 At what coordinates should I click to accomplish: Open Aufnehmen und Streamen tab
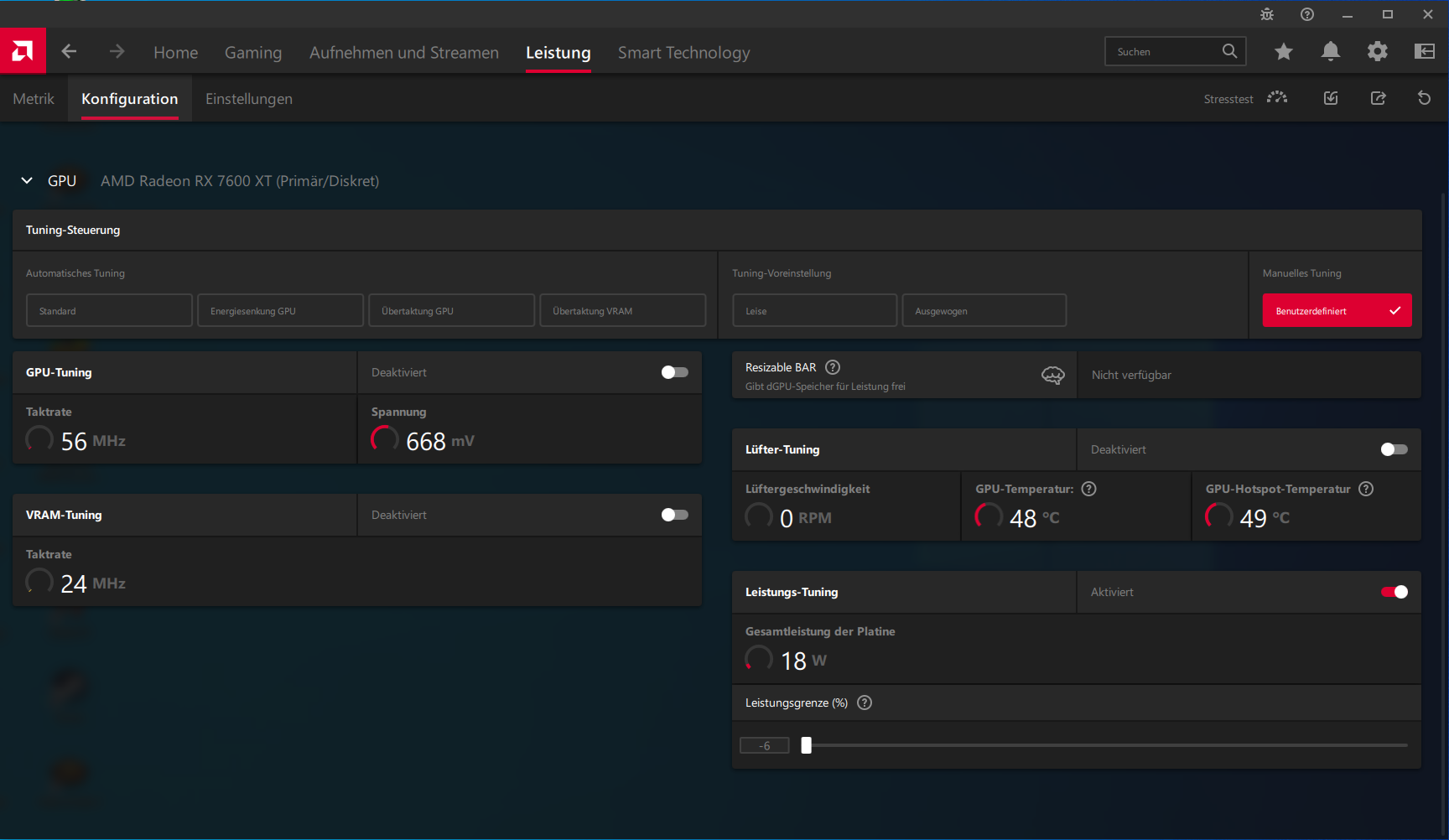click(x=404, y=52)
